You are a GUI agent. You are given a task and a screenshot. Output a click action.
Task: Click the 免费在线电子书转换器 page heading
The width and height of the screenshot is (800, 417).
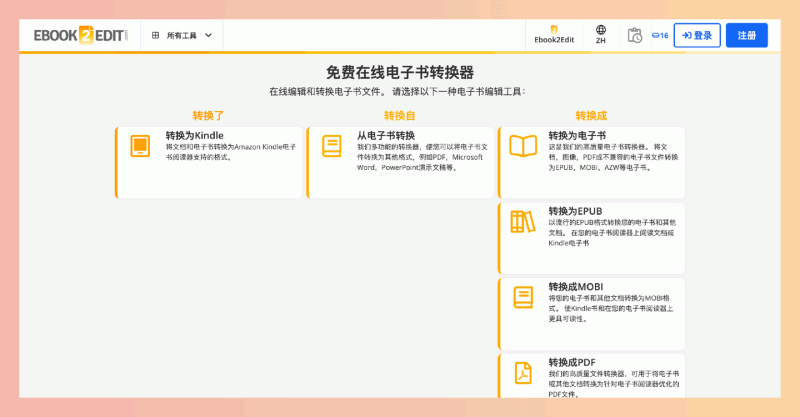coord(400,72)
